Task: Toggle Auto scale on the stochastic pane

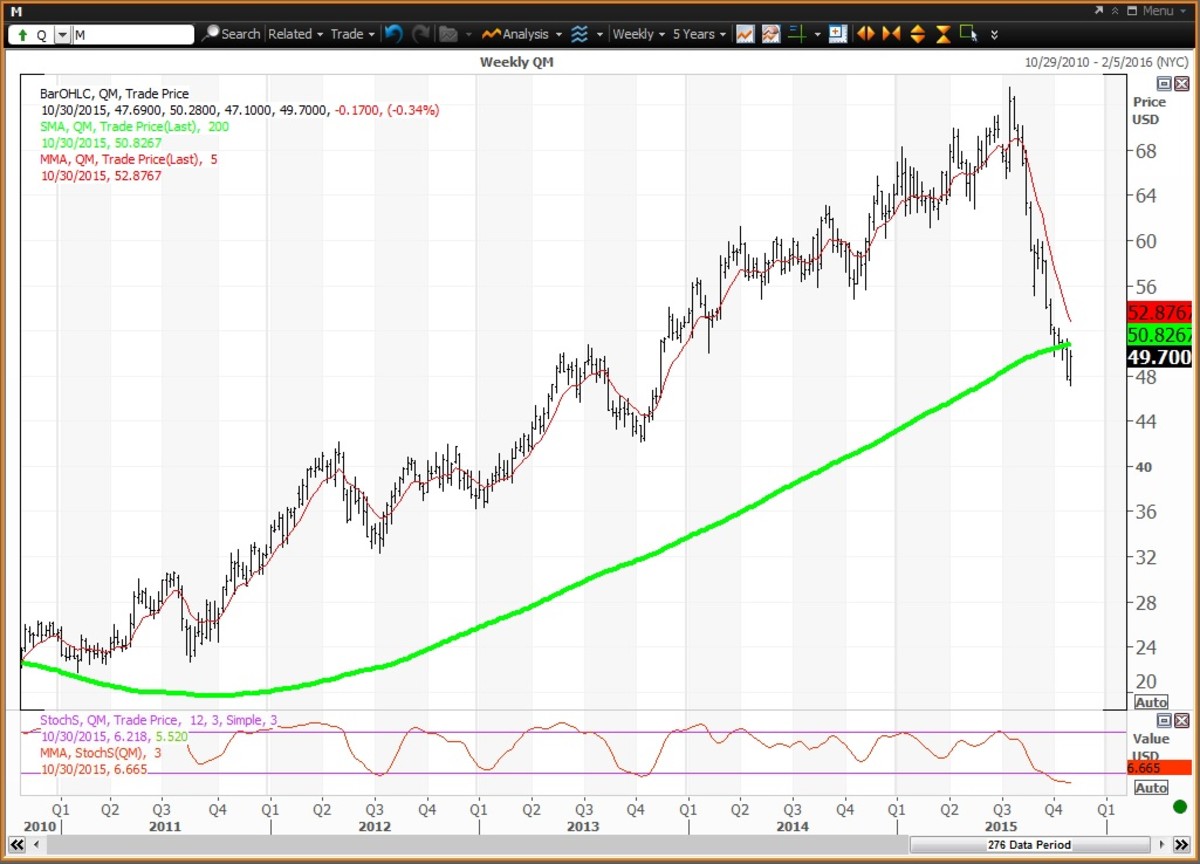Action: (1151, 788)
